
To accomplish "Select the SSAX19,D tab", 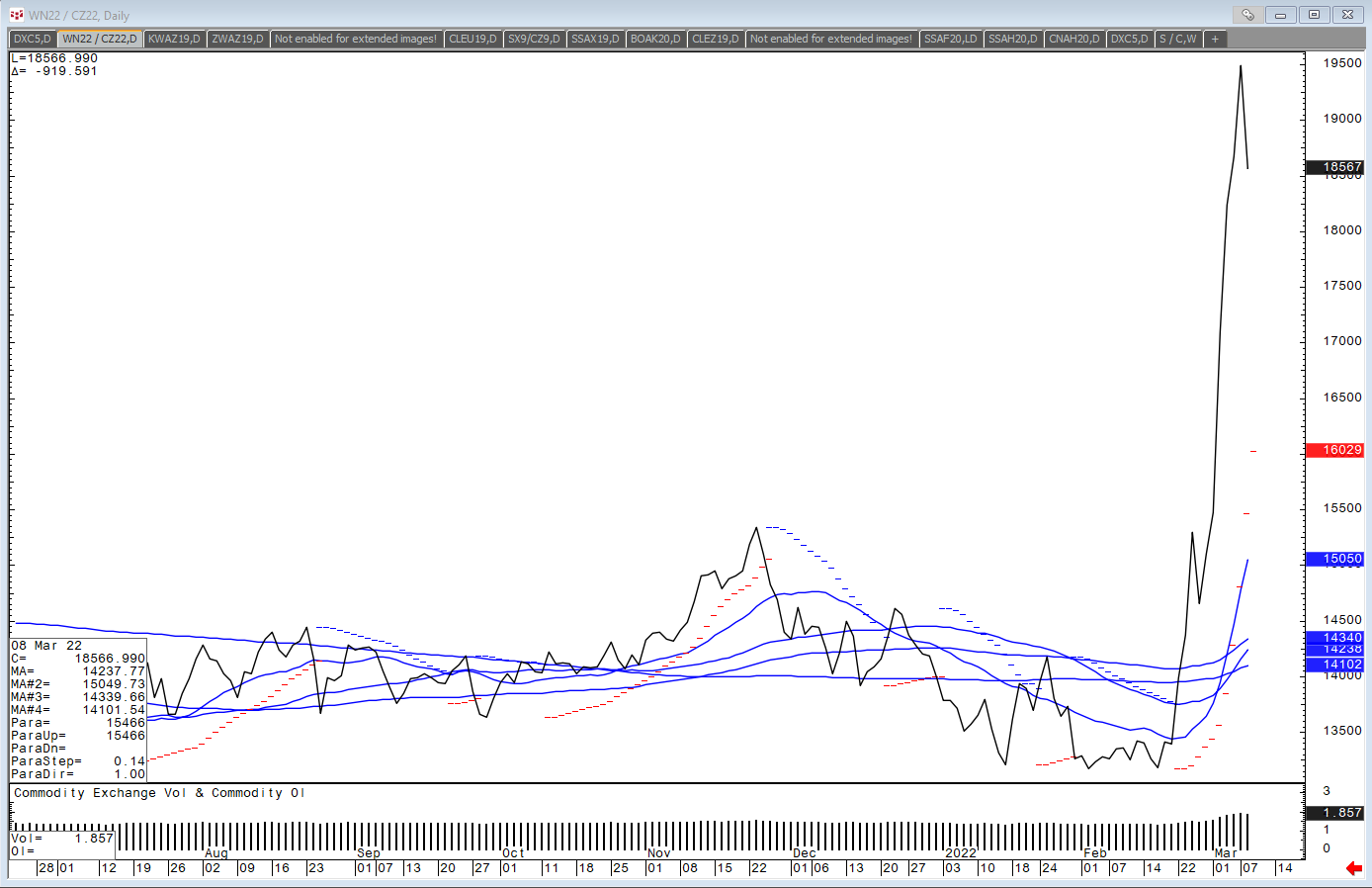I will point(595,39).
